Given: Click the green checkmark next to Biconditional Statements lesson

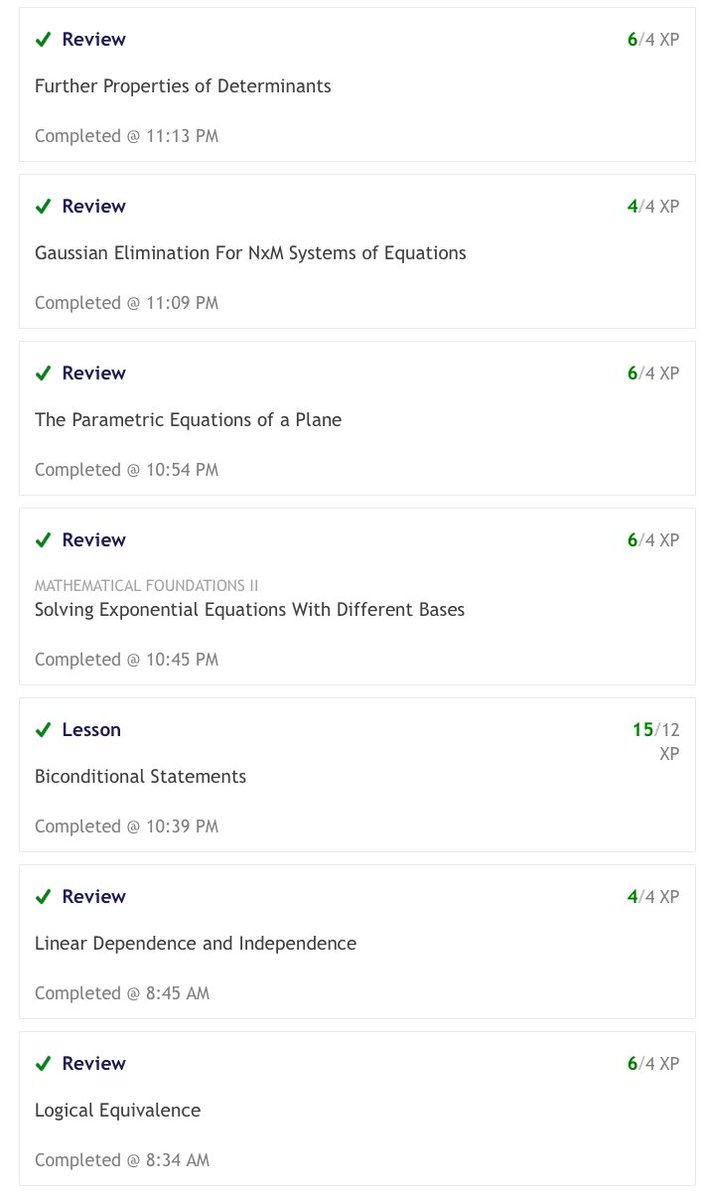Looking at the screenshot, I should pos(43,730).
